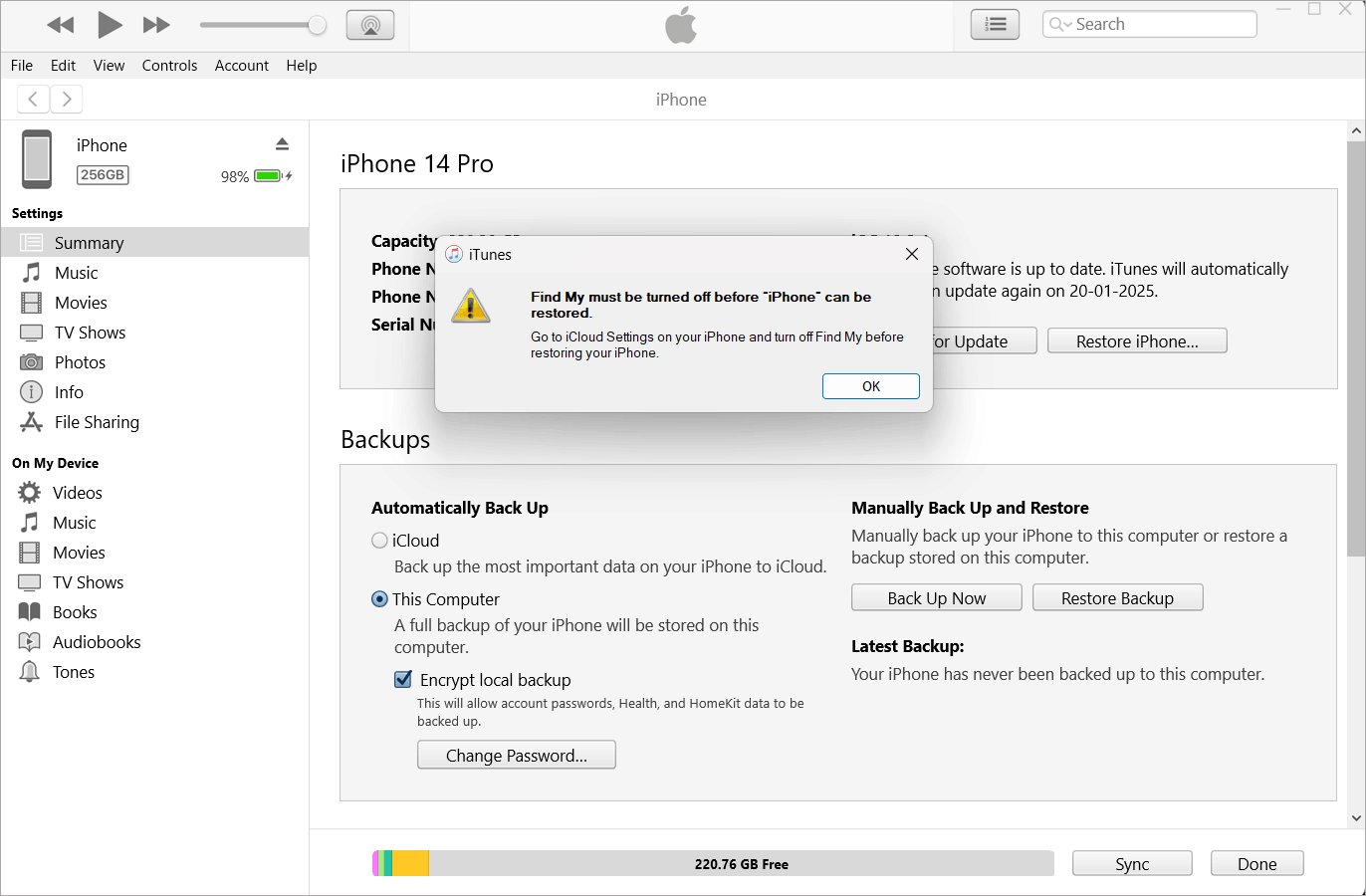Open the Help menu
This screenshot has height=896, width=1366.
(x=302, y=66)
